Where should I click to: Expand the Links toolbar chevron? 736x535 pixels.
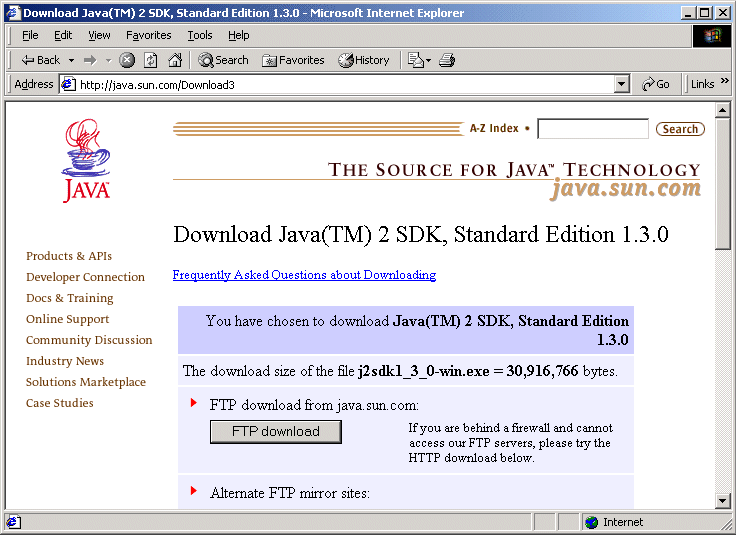point(725,81)
